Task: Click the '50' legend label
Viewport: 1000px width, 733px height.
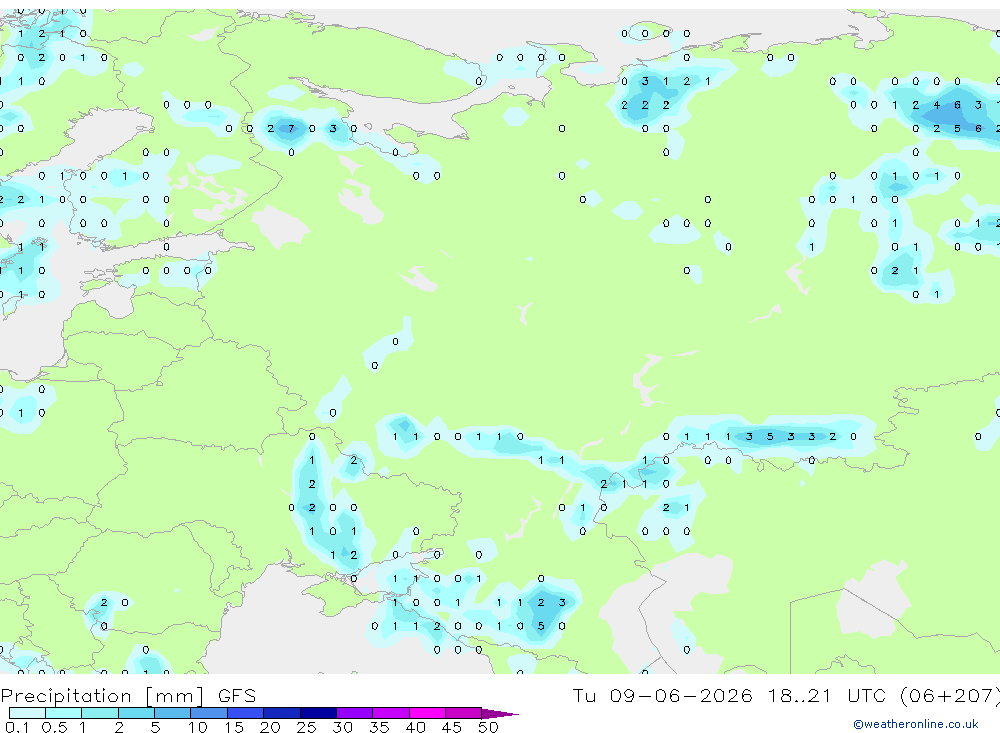Action: pos(488,727)
